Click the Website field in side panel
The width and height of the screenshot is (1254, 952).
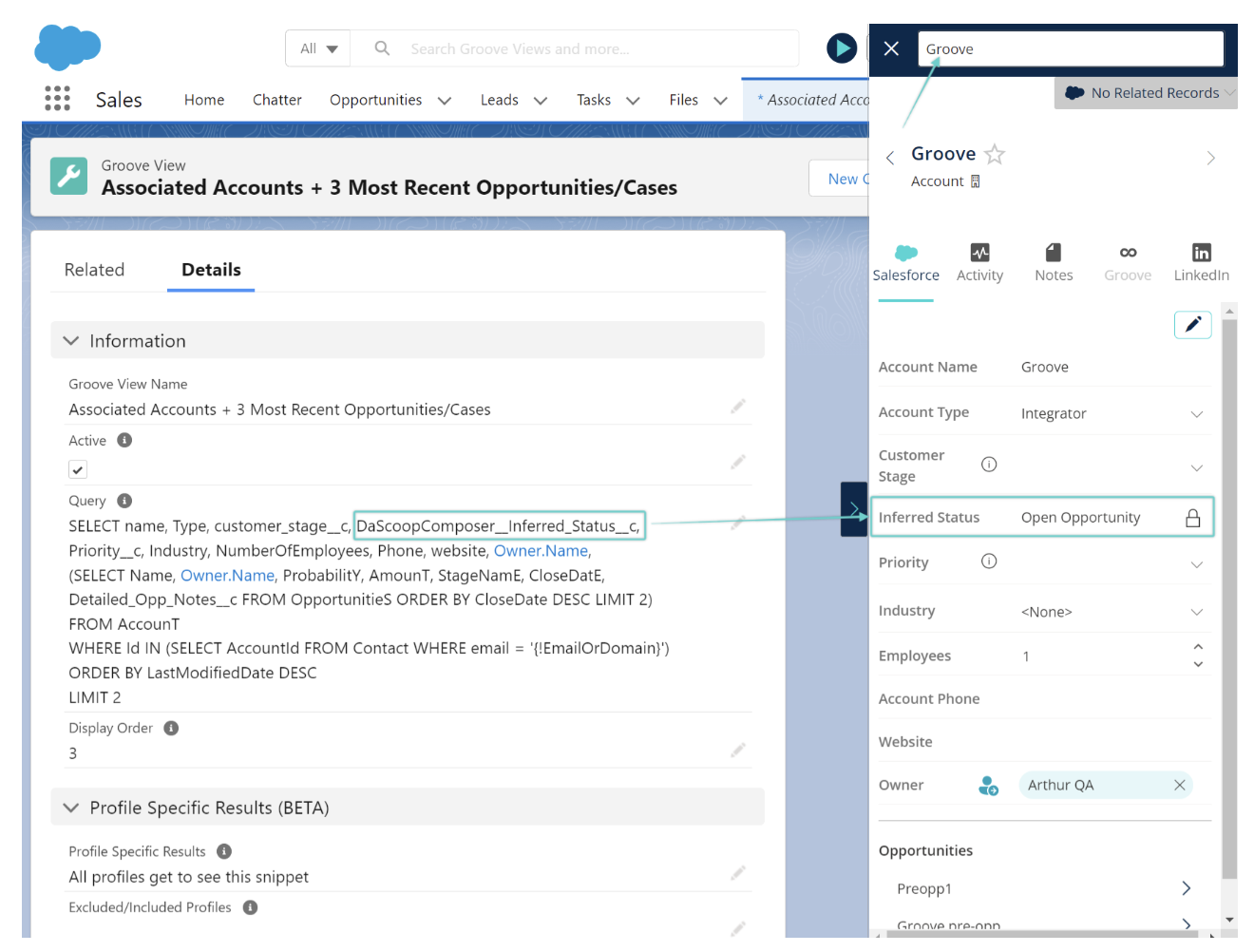click(1045, 742)
